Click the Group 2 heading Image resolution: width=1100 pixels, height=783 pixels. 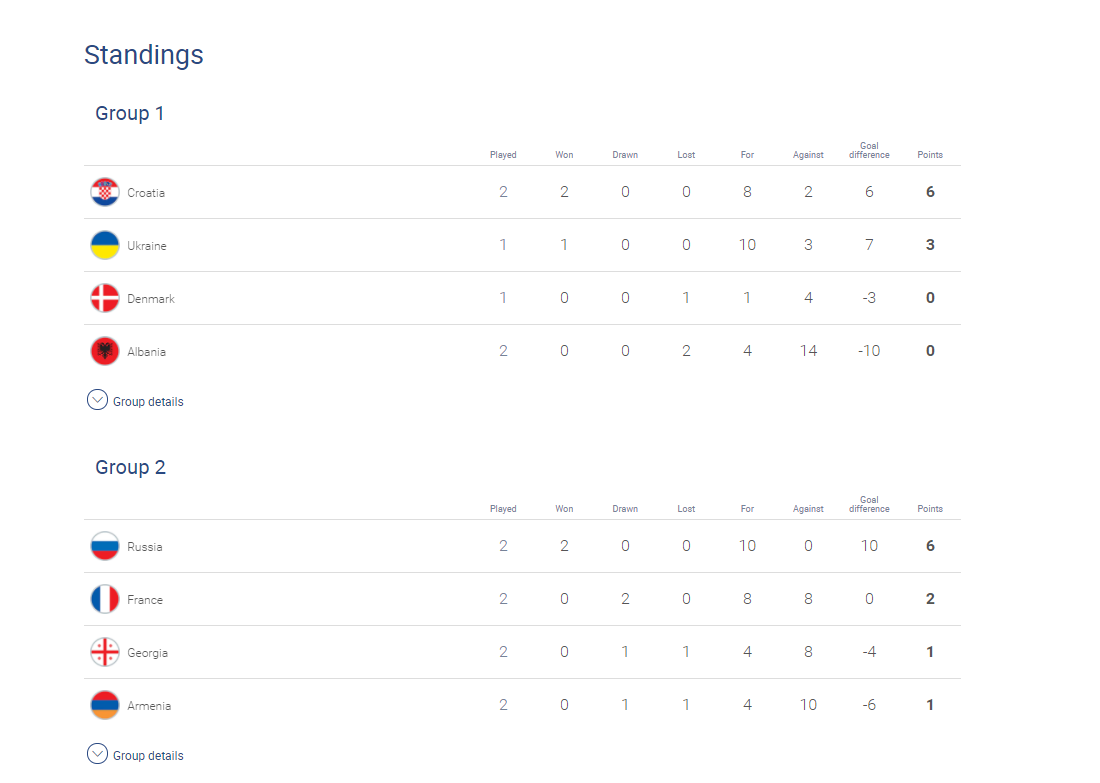coord(130,467)
